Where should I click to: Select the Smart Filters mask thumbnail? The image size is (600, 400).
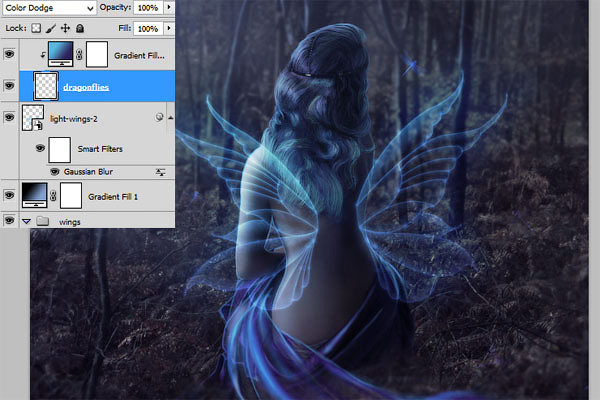click(59, 150)
